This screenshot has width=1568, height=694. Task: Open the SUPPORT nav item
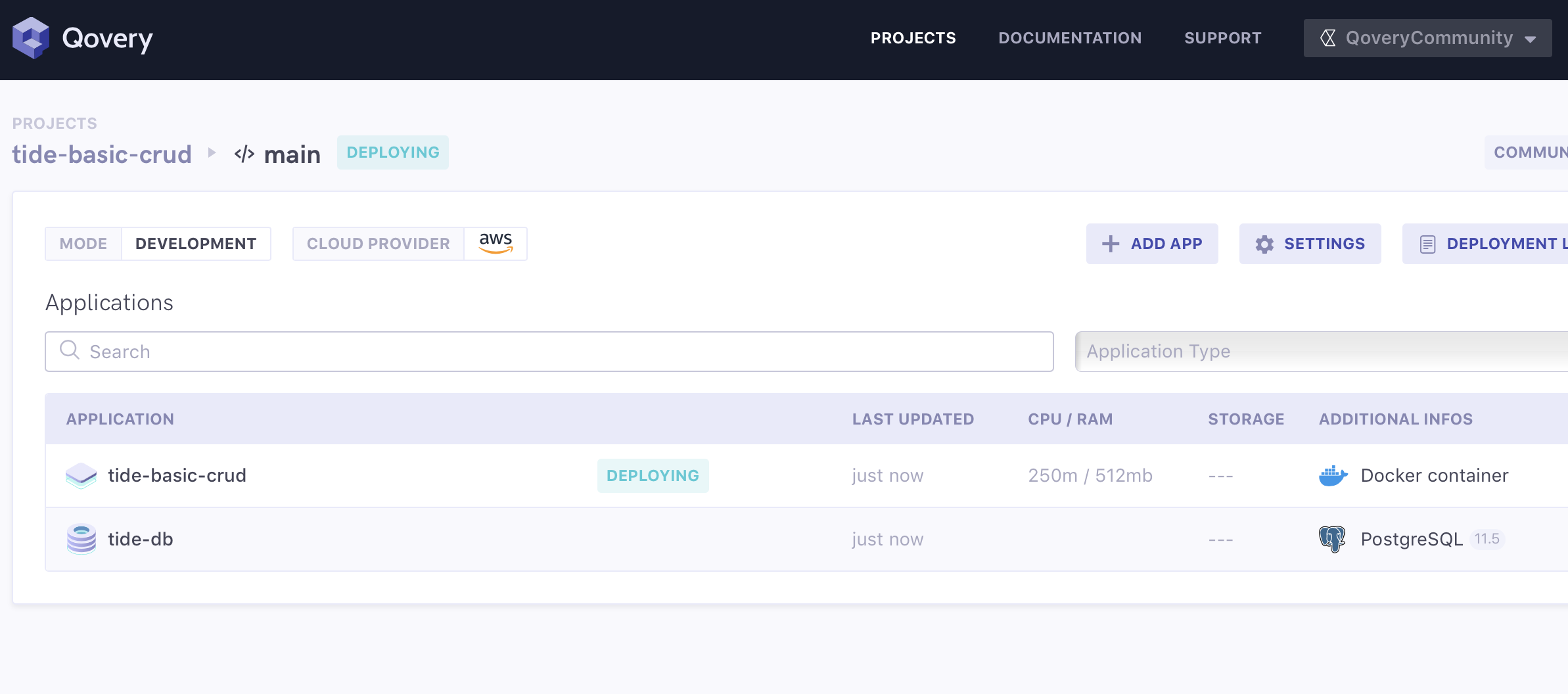1222,38
